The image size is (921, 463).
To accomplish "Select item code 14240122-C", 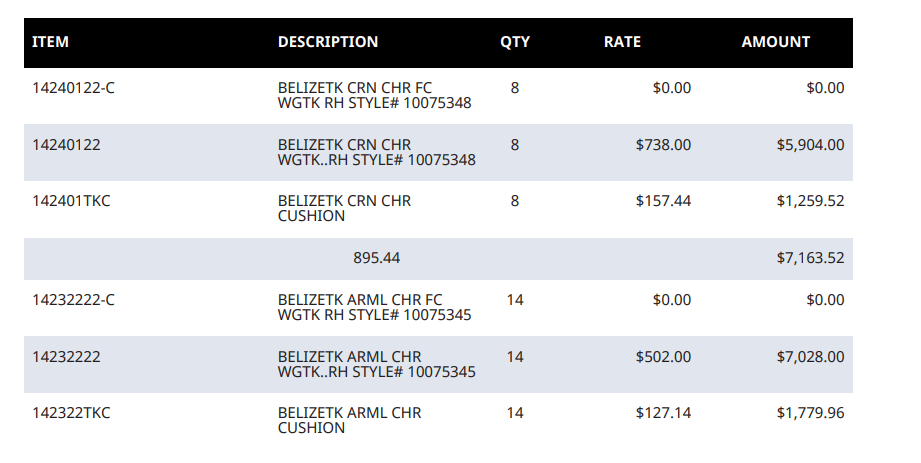I will pyautogui.click(x=73, y=88).
